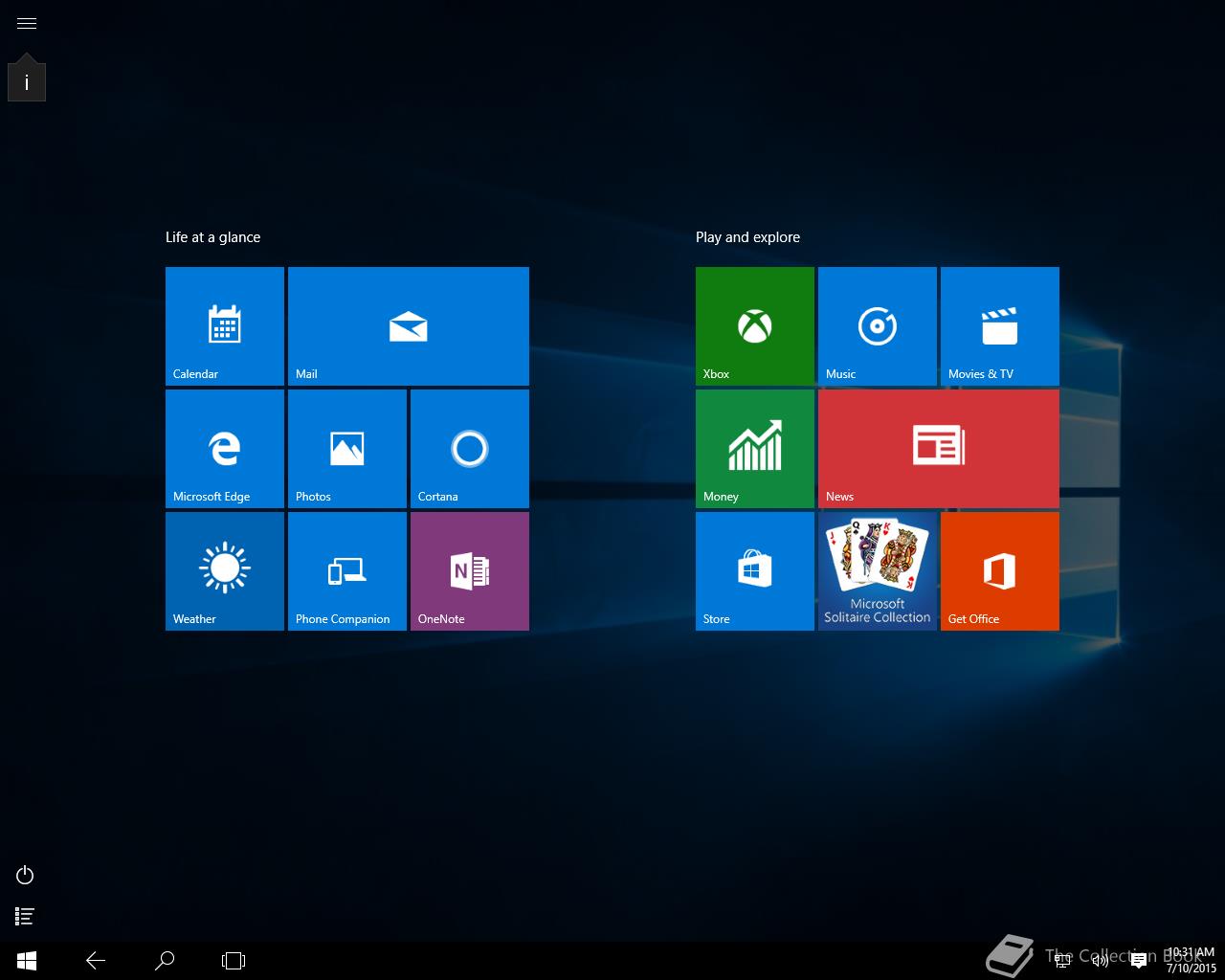Image resolution: width=1225 pixels, height=980 pixels.
Task: Click the clock showing 7/10/2015
Action: 1192,961
